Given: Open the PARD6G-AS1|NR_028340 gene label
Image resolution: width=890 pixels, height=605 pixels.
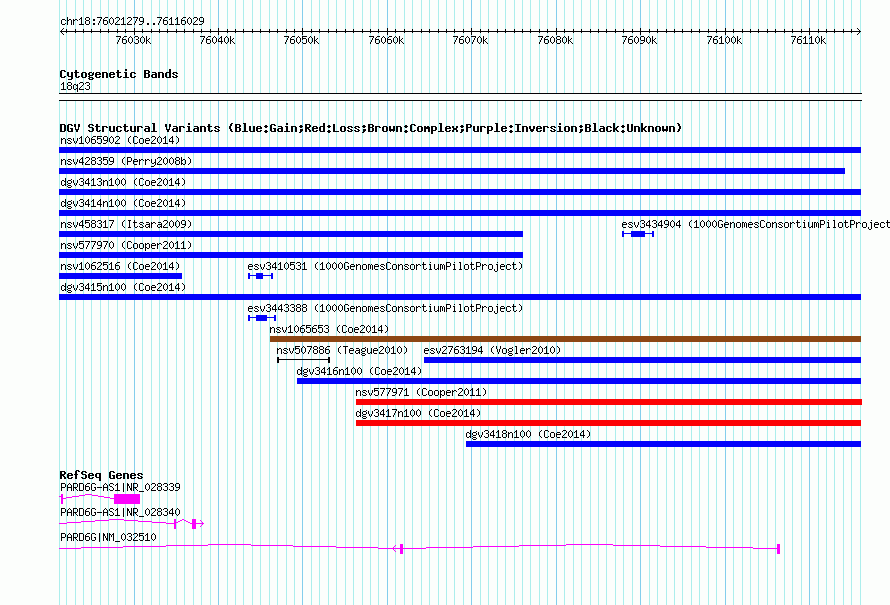Looking at the screenshot, I should (x=120, y=512).
